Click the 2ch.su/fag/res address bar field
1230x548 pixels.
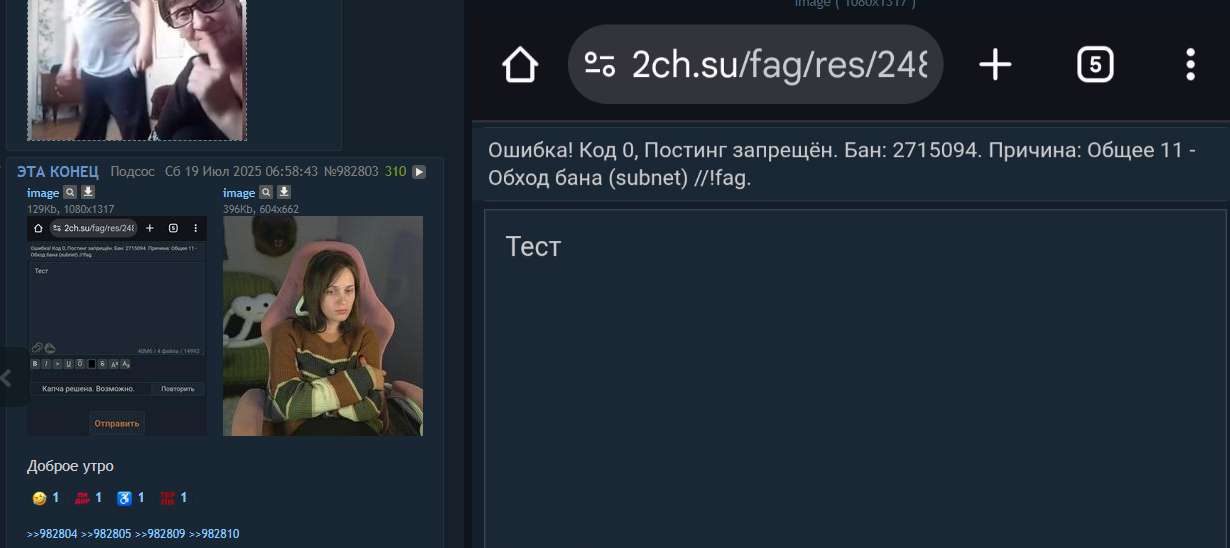pyautogui.click(x=756, y=65)
